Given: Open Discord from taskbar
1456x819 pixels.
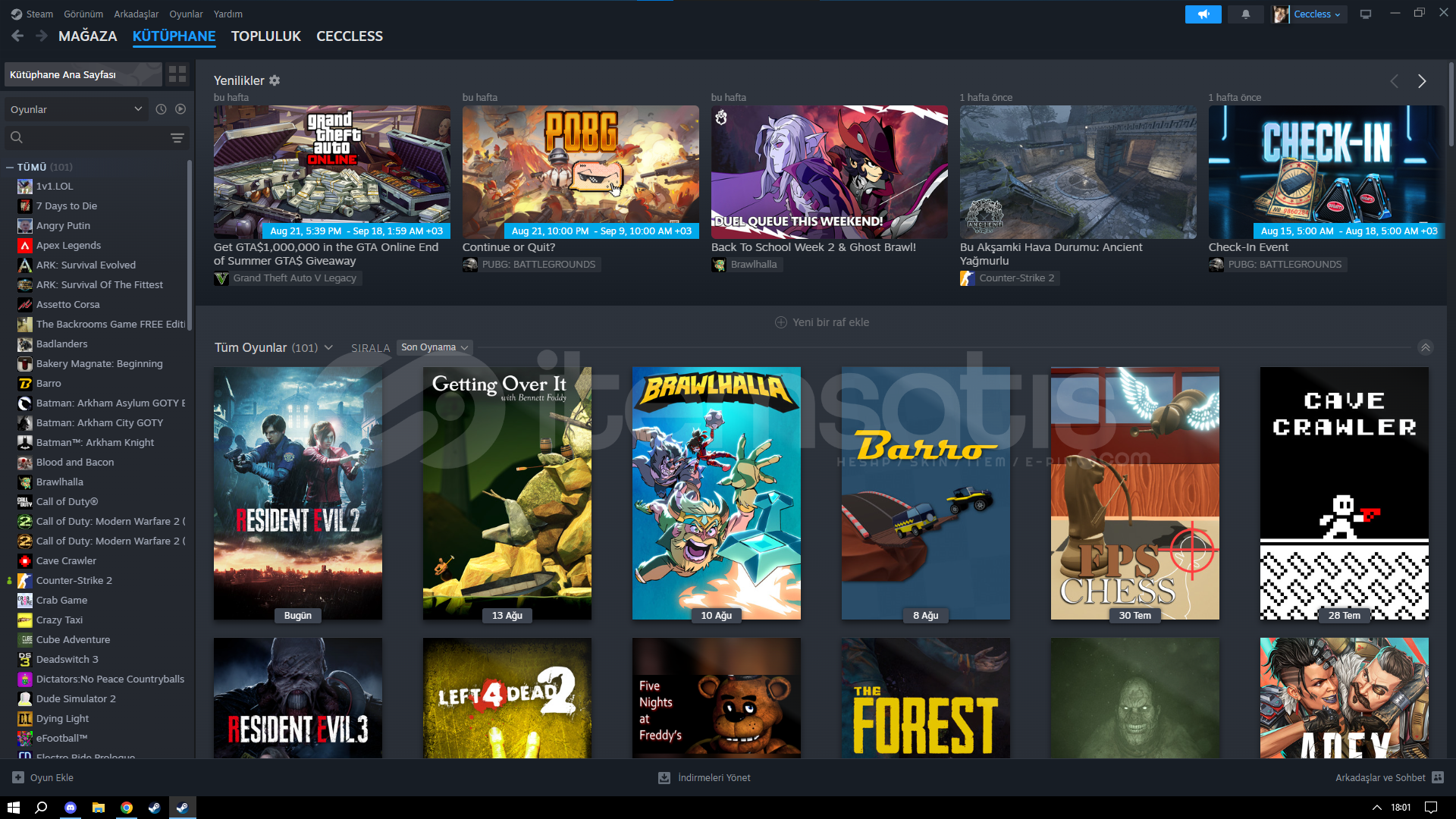Looking at the screenshot, I should 71,808.
